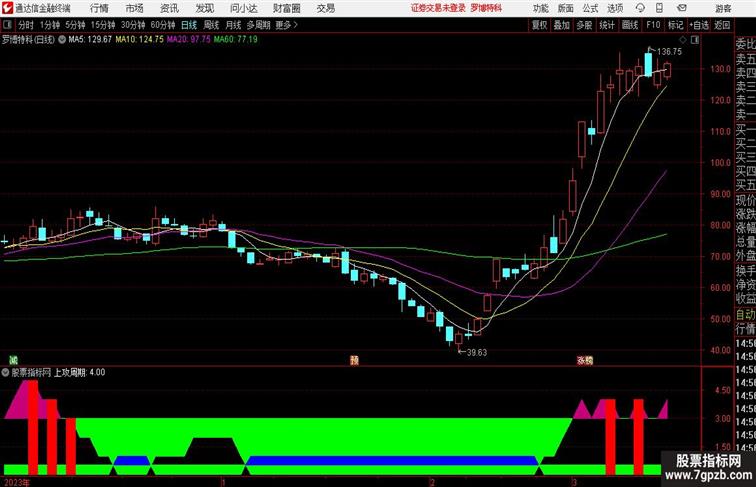Select the 周线 weekly period tab

[x=211, y=25]
